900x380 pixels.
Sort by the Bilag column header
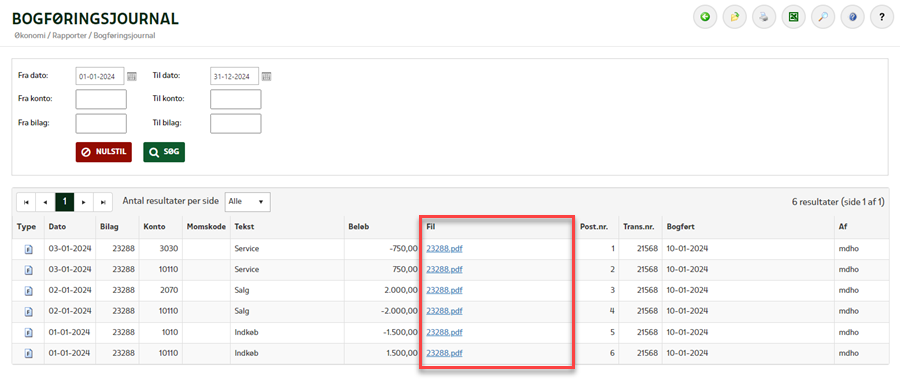tap(109, 227)
